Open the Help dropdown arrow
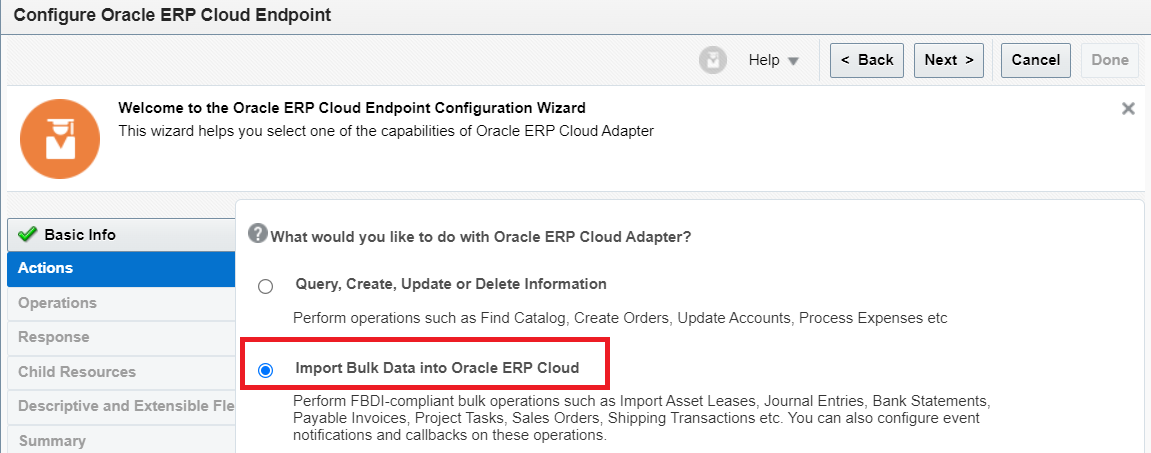Screen dimensions: 1151x453 794,61
